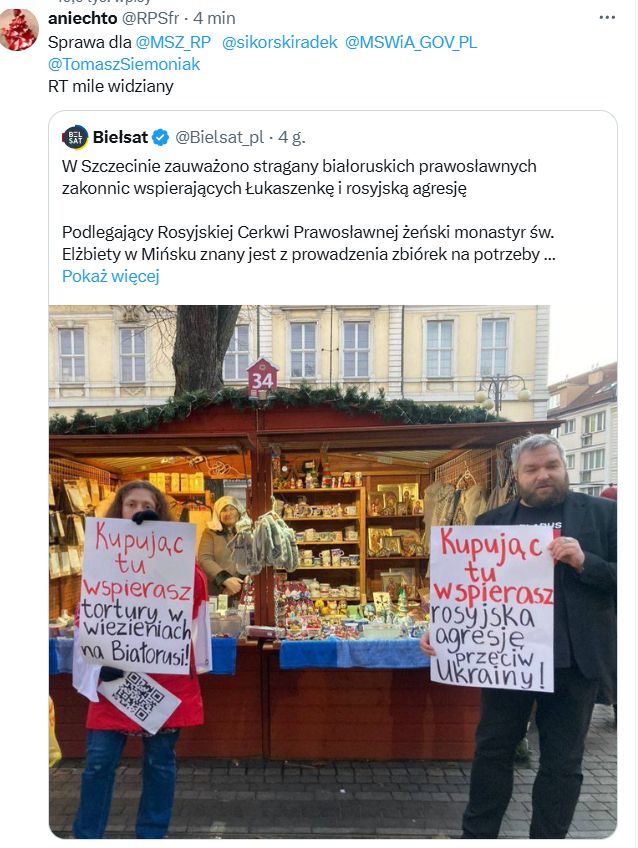Click Bielsat's blue verified badge
Screen dimensions: 638x848
tap(161, 137)
